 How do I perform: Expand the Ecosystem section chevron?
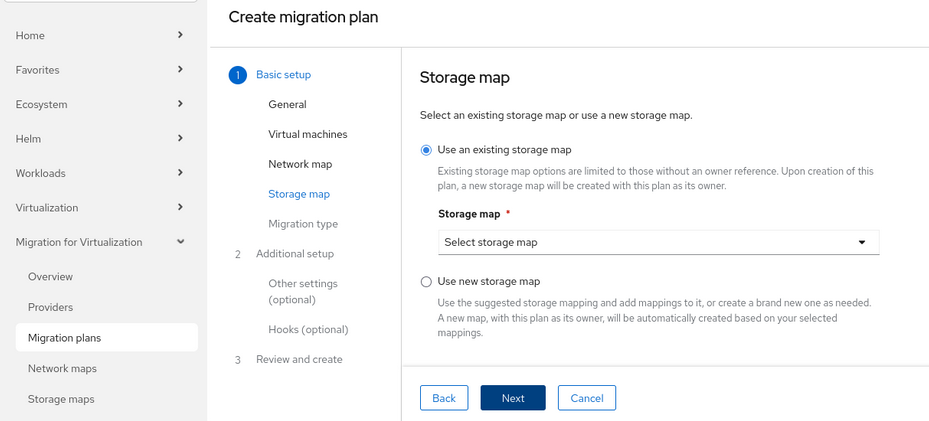tap(180, 104)
